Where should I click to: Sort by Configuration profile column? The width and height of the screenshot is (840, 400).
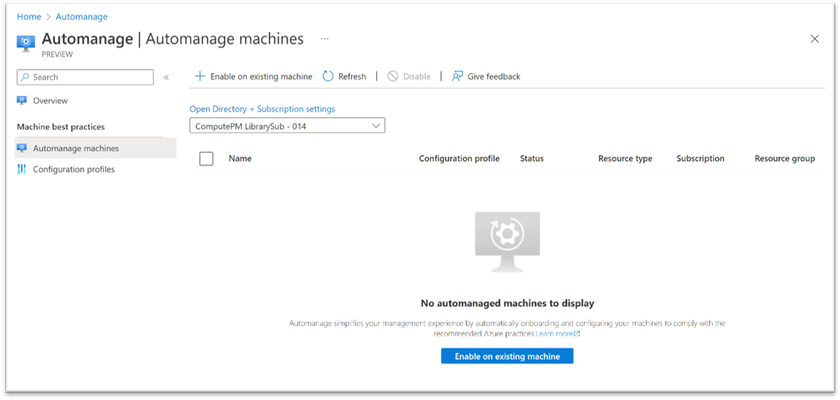(459, 159)
